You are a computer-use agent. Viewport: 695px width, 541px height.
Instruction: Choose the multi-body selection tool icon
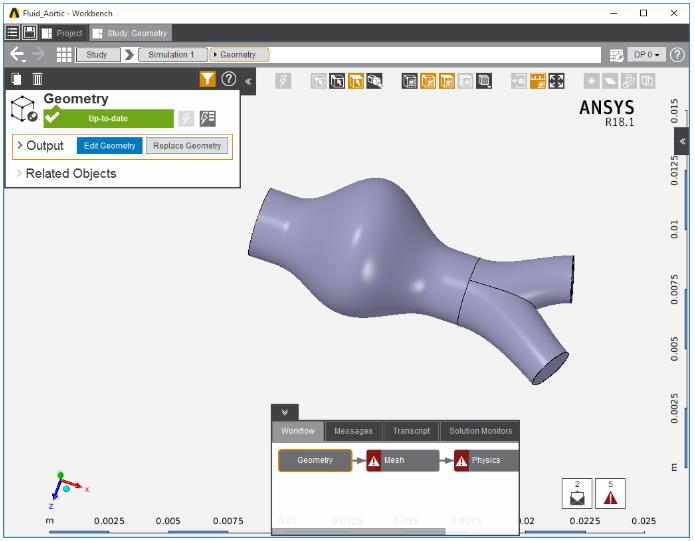(x=374, y=81)
